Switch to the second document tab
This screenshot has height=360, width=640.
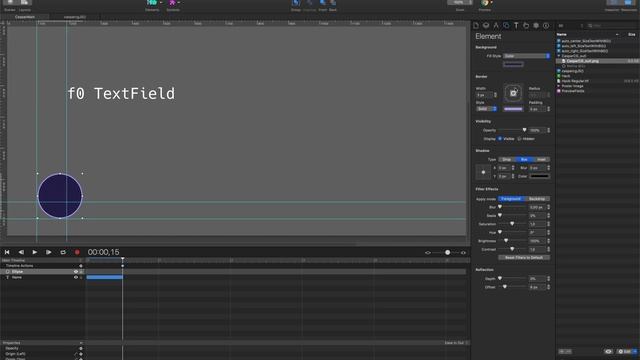75,17
